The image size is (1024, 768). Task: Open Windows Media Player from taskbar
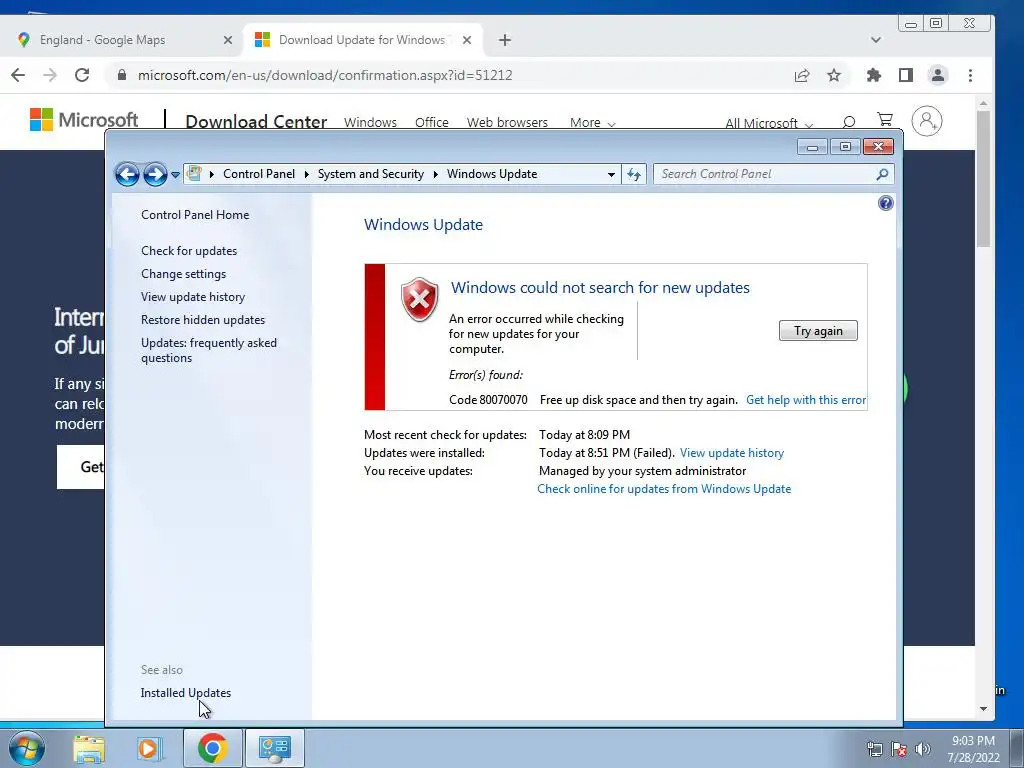(x=149, y=749)
